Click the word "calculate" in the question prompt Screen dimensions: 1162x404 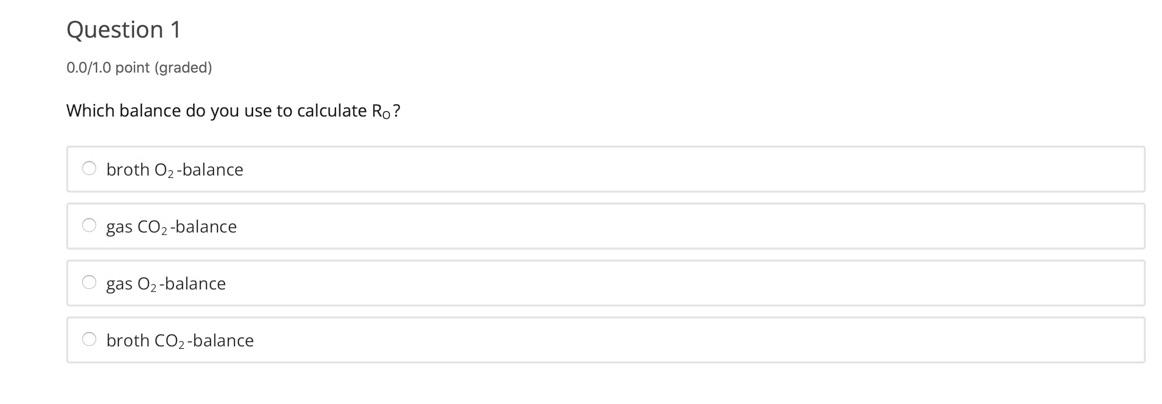331,111
